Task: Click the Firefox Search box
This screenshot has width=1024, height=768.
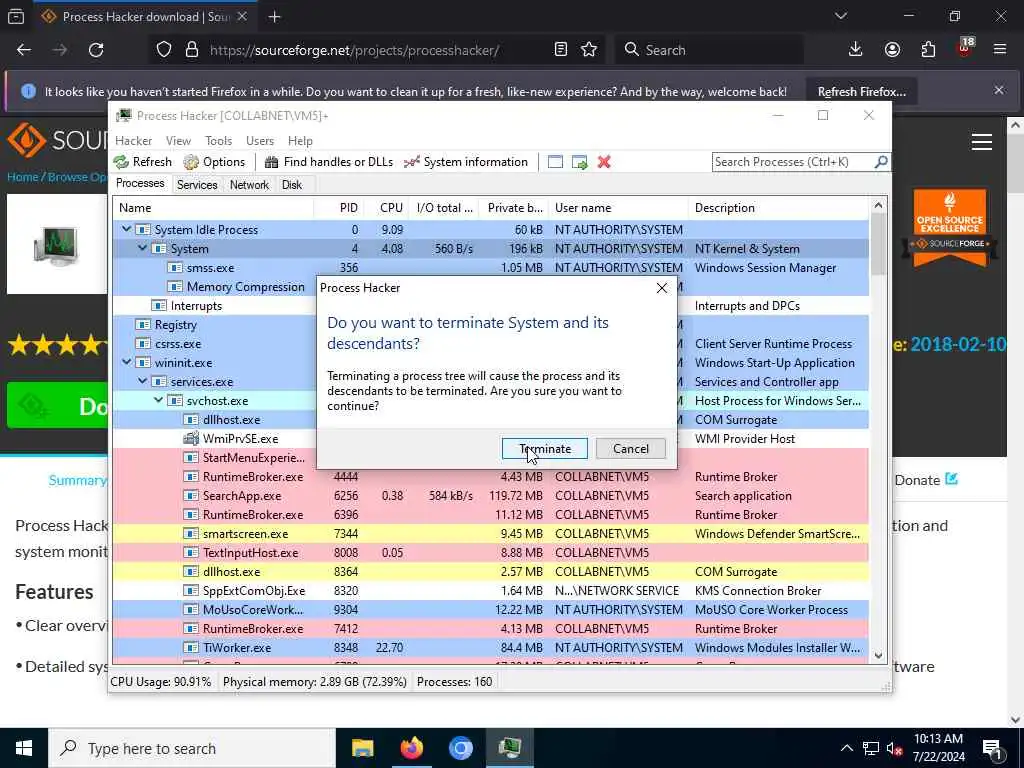Action: pyautogui.click(x=709, y=50)
